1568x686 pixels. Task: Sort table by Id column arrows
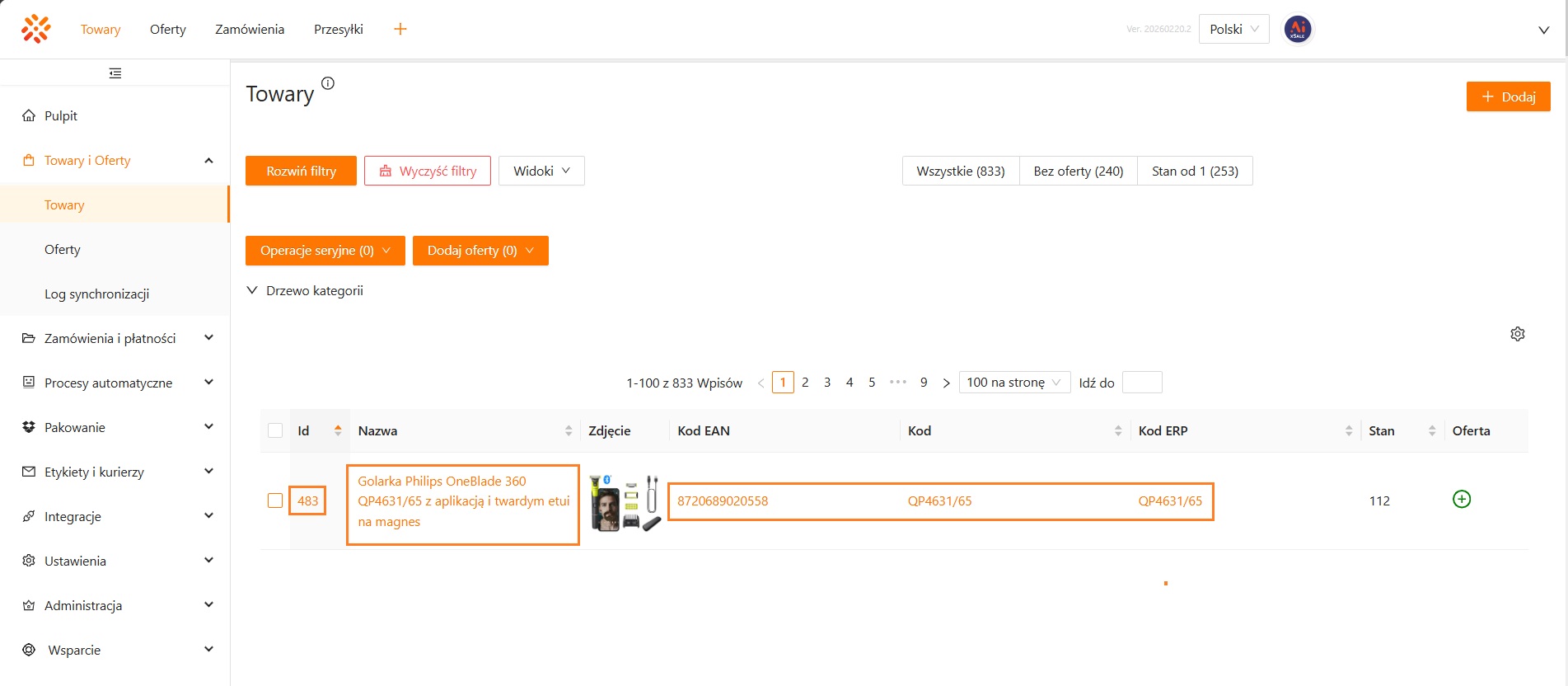pos(338,430)
